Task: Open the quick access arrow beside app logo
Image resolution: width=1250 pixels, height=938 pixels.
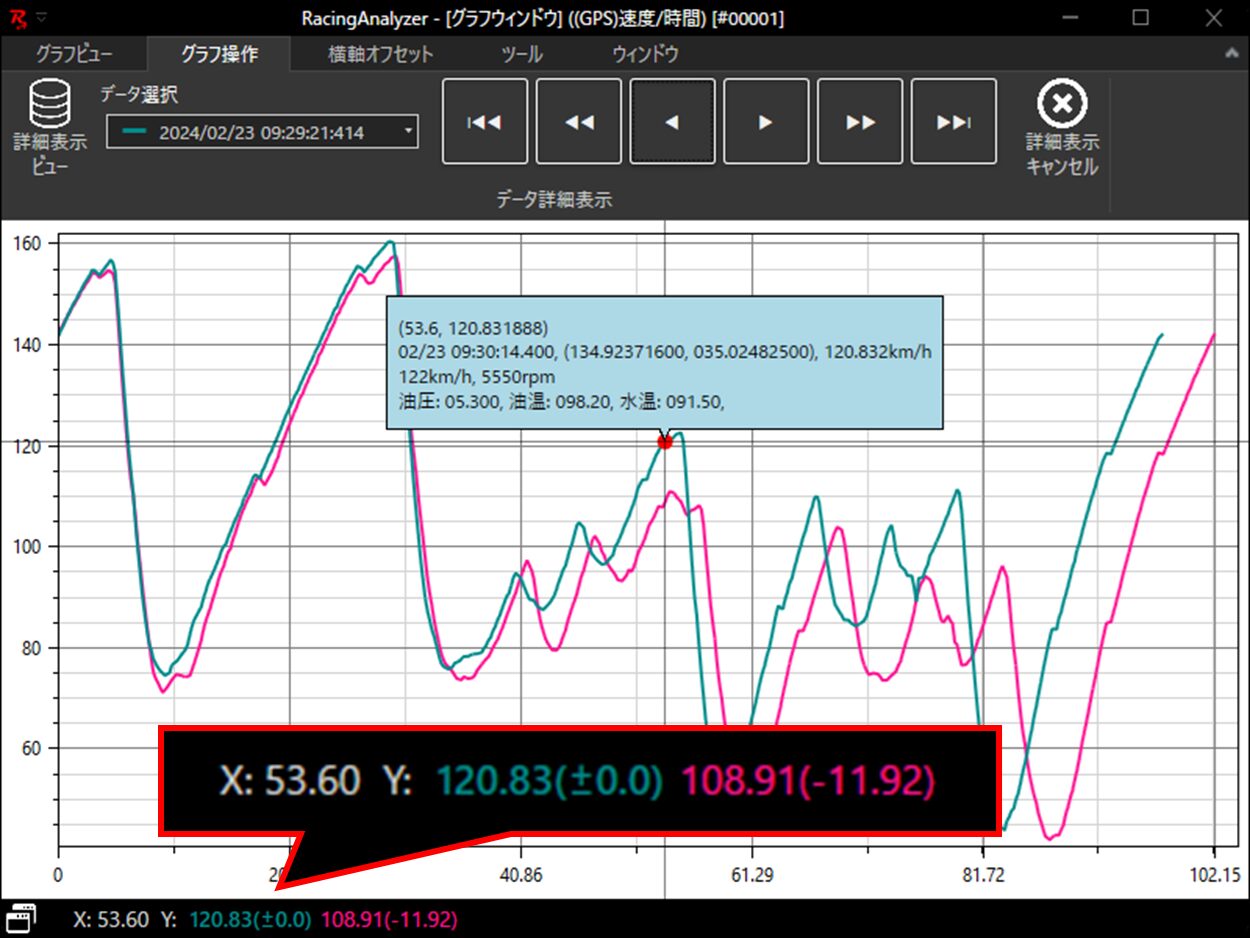Action: pos(43,18)
